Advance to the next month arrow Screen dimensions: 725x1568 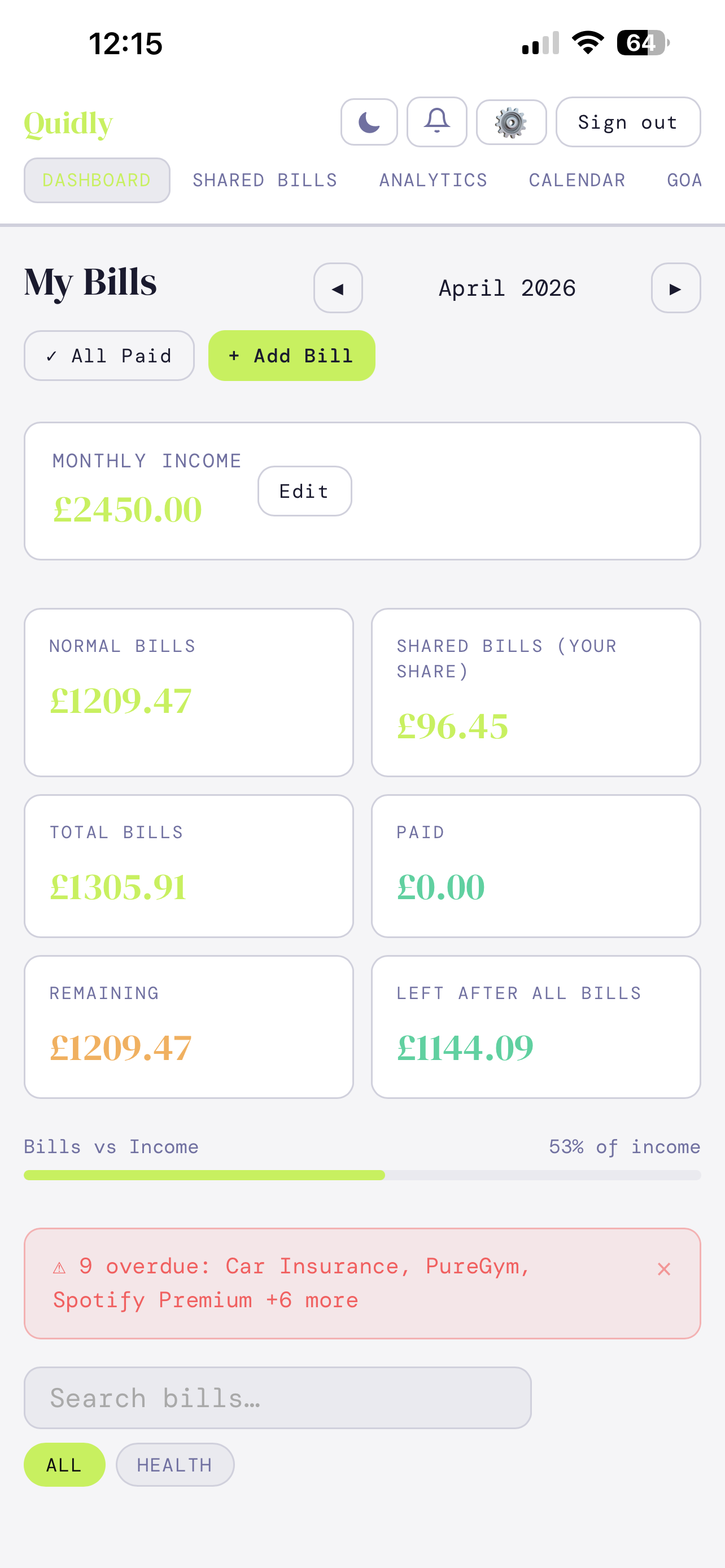(675, 288)
